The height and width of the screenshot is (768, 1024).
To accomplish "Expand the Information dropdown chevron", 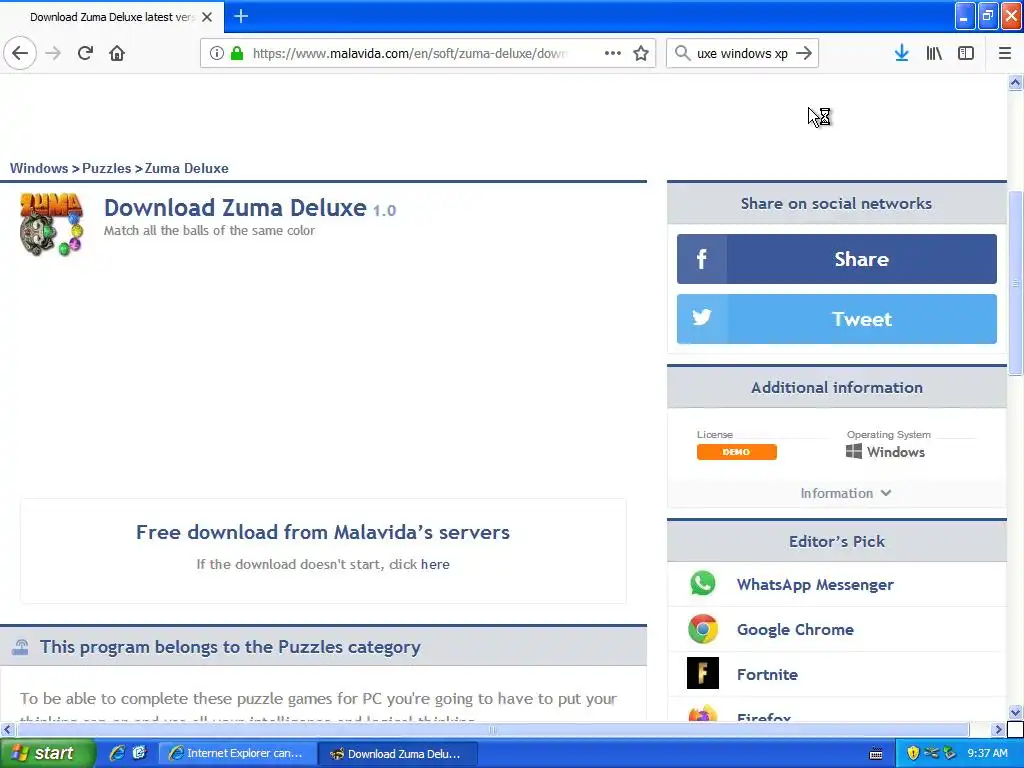I will (x=886, y=493).
